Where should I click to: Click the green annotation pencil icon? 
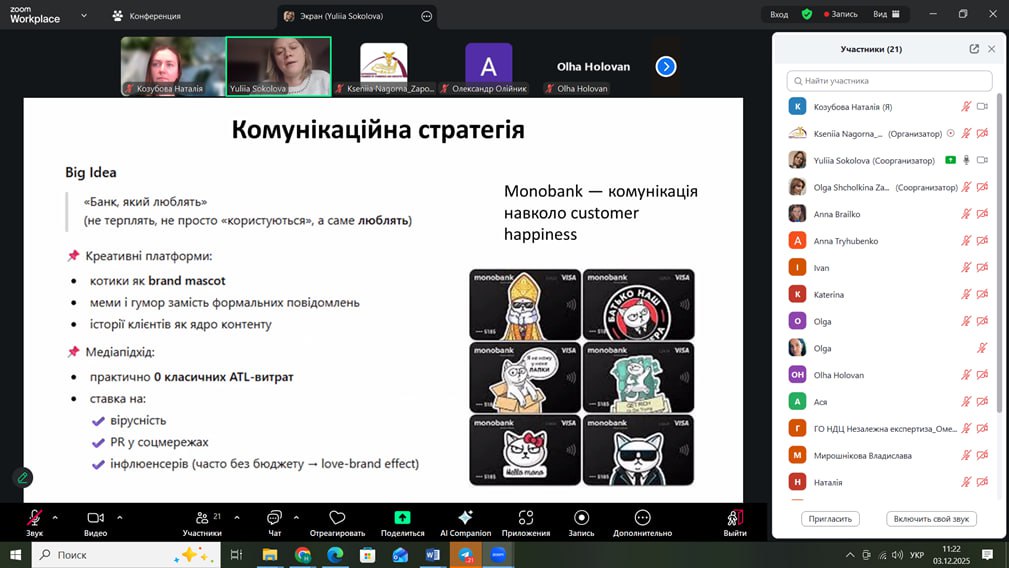23,478
